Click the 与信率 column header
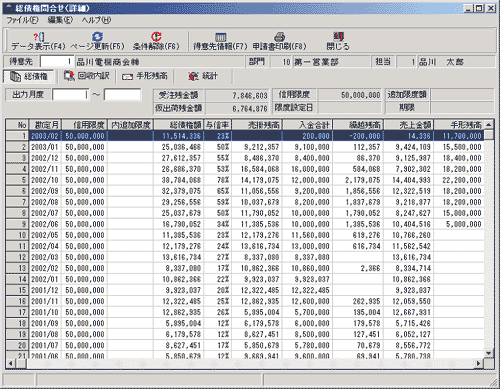Screen dimensions: 500x389 click(x=217, y=125)
